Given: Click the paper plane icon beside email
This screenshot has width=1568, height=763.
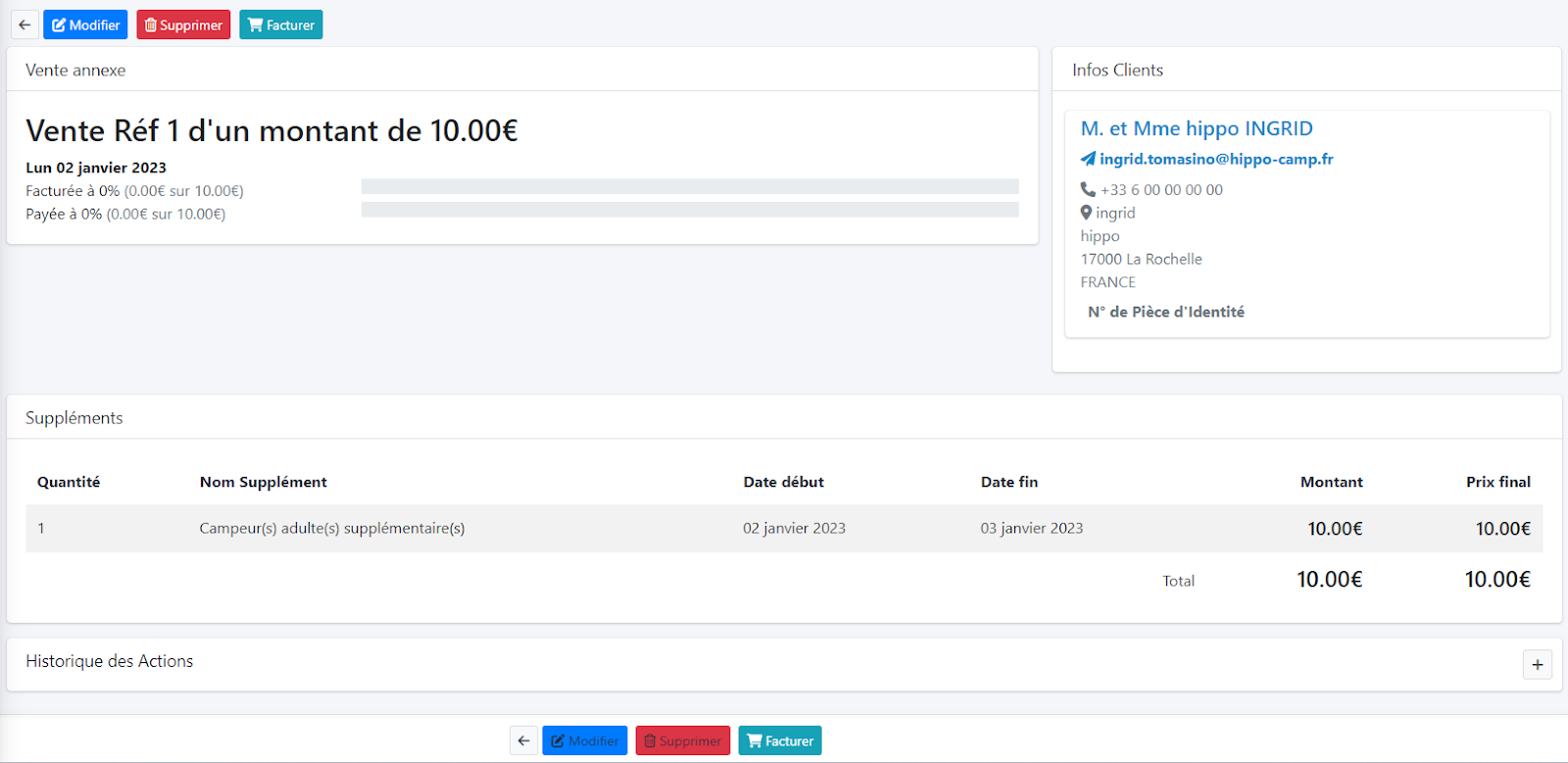Looking at the screenshot, I should pos(1088,159).
